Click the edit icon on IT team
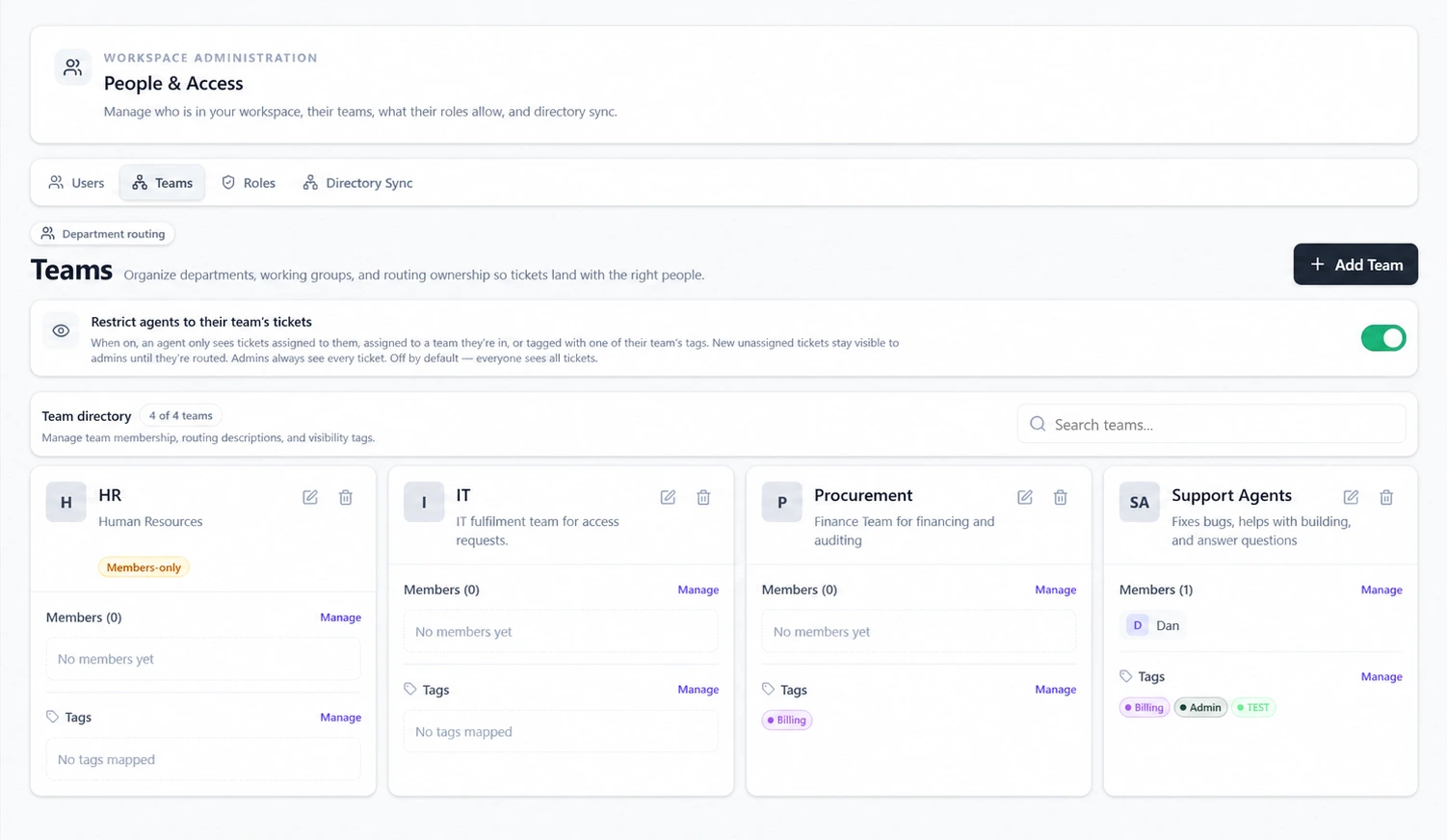This screenshot has height=840, width=1447. pyautogui.click(x=668, y=497)
